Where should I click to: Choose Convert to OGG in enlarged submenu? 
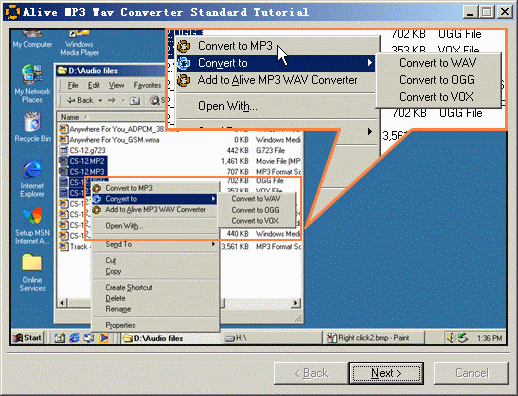pyautogui.click(x=437, y=80)
